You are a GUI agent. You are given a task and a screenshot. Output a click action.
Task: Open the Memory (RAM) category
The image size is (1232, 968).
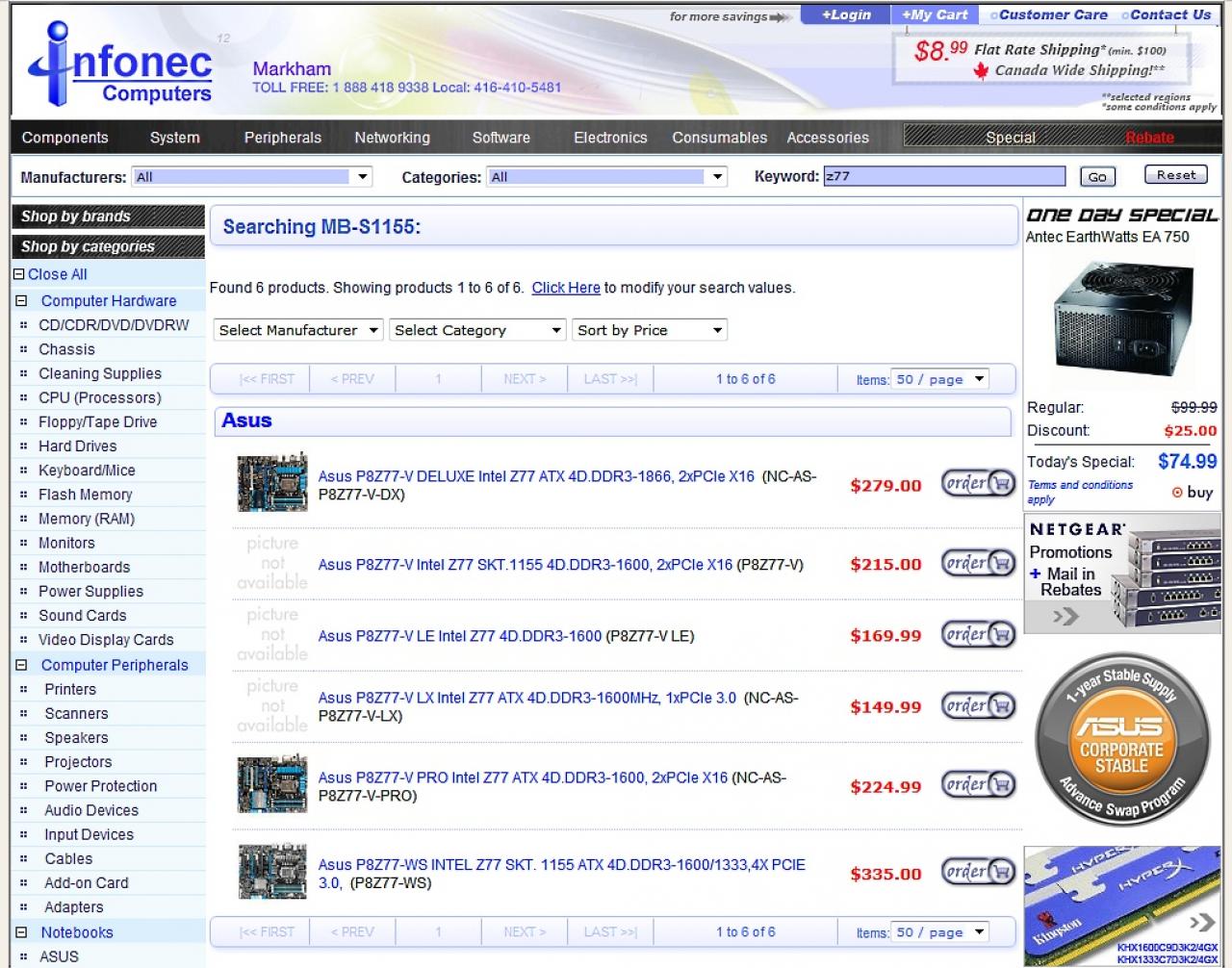[86, 519]
